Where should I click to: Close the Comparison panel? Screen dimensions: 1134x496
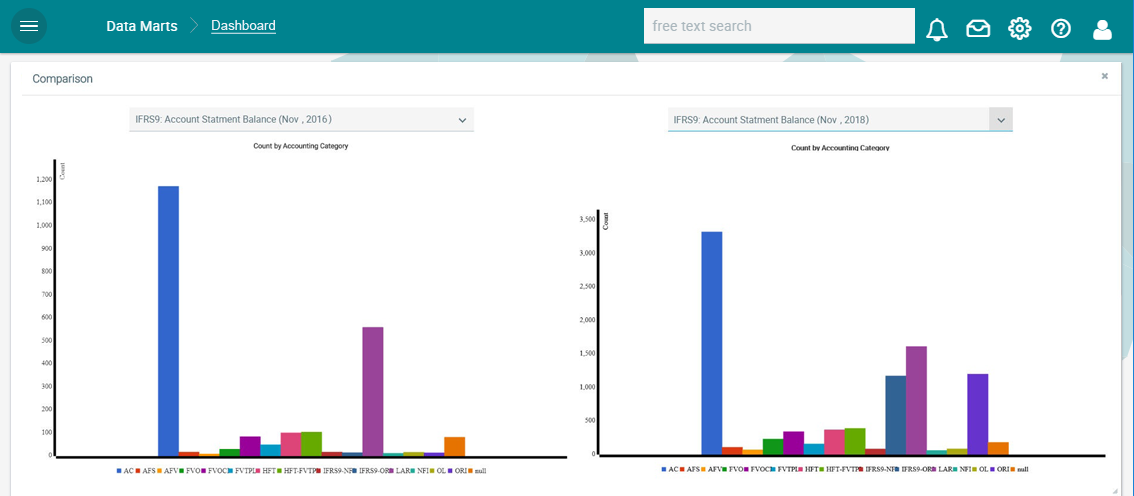[x=1104, y=76]
